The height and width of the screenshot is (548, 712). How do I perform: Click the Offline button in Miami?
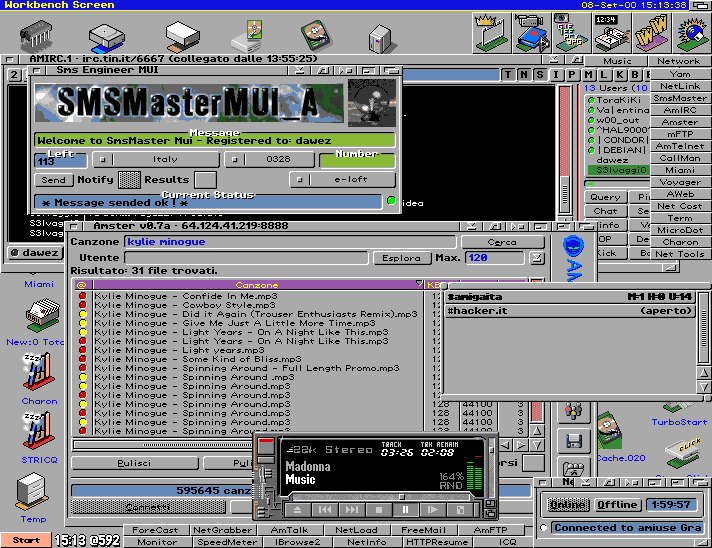coord(617,505)
